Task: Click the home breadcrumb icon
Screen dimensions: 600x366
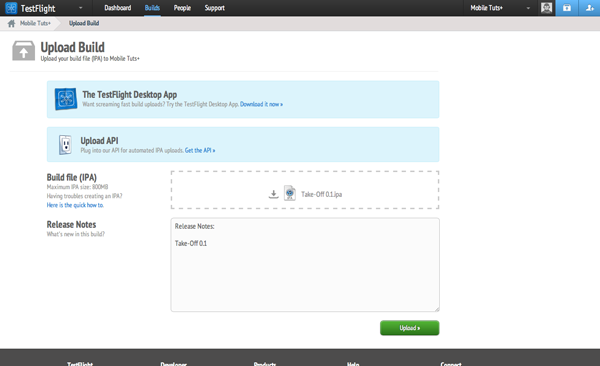Action: (11, 23)
